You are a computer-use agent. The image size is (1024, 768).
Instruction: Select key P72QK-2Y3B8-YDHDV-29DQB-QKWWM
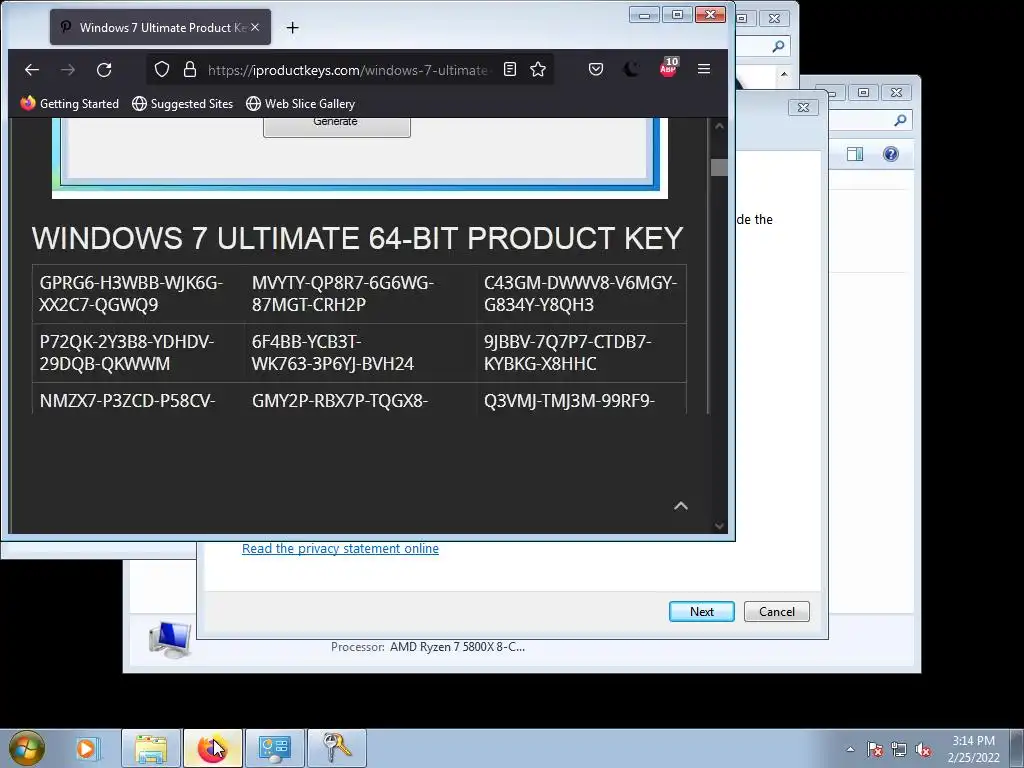pos(127,353)
